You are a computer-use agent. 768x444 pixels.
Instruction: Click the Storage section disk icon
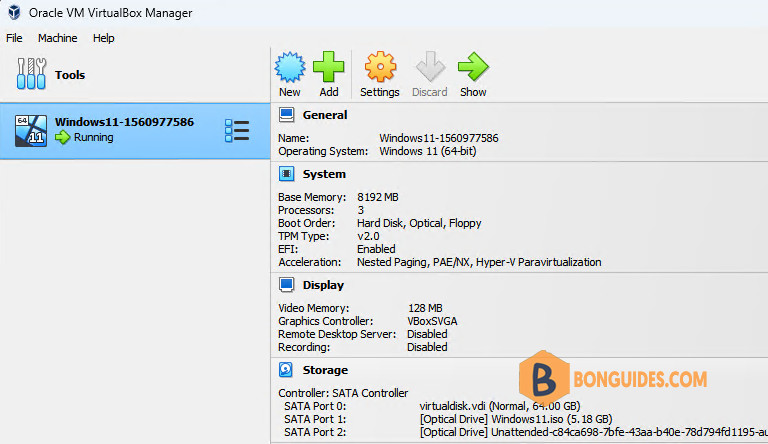286,370
